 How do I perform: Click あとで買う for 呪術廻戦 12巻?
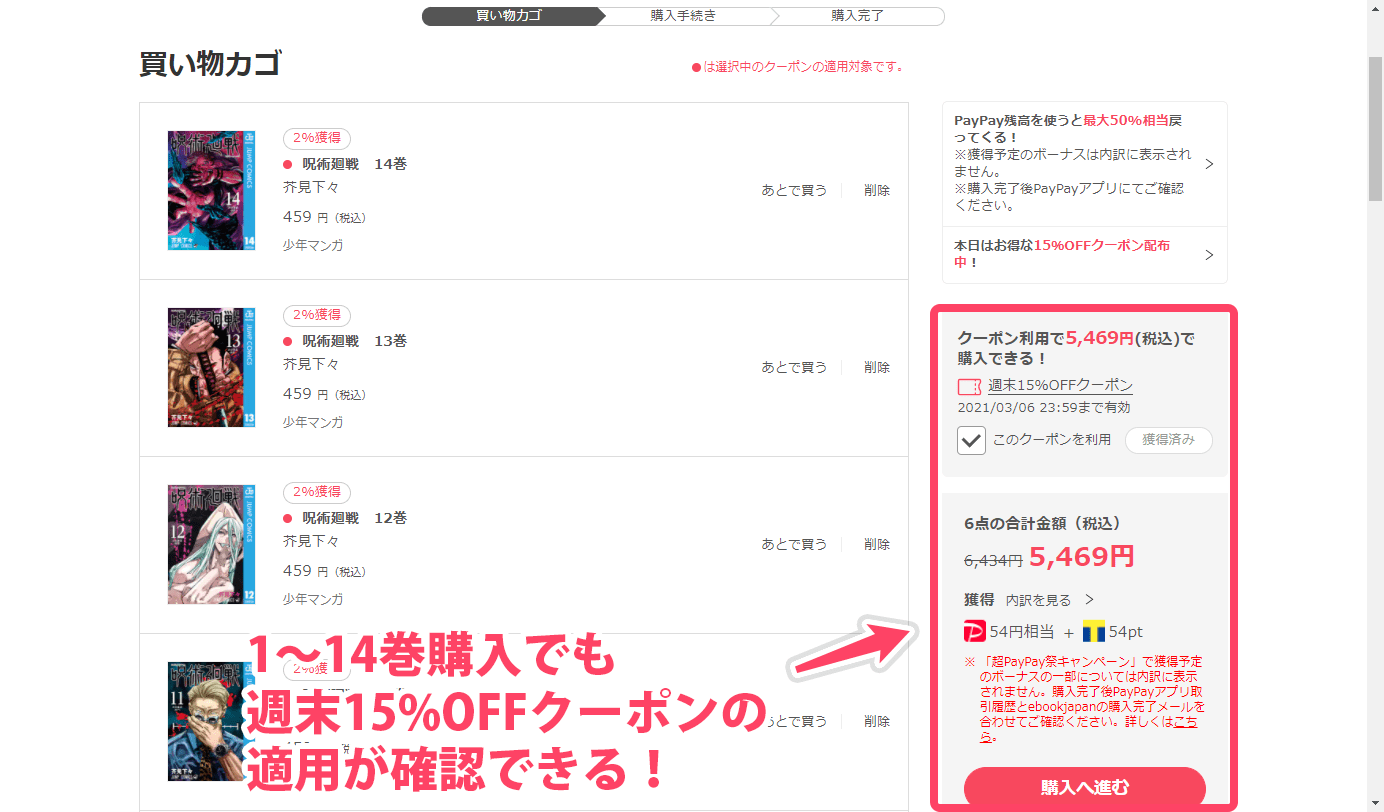tap(794, 544)
